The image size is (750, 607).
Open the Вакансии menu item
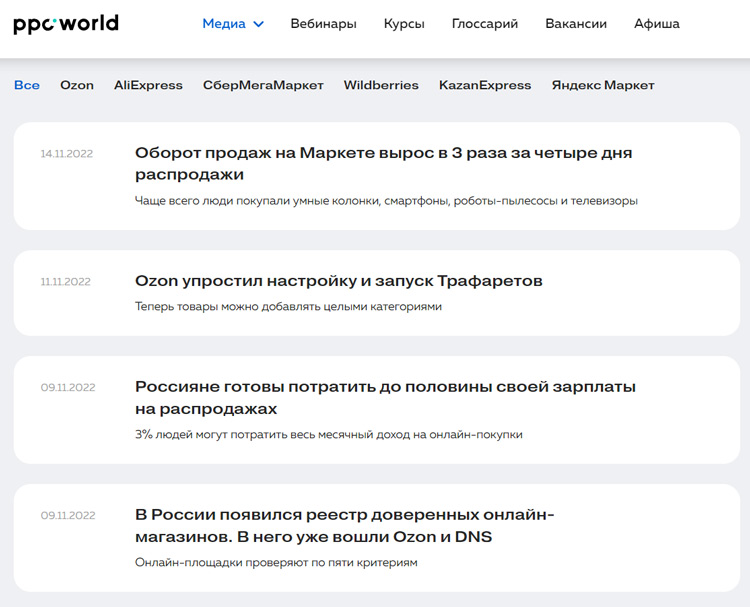[576, 24]
